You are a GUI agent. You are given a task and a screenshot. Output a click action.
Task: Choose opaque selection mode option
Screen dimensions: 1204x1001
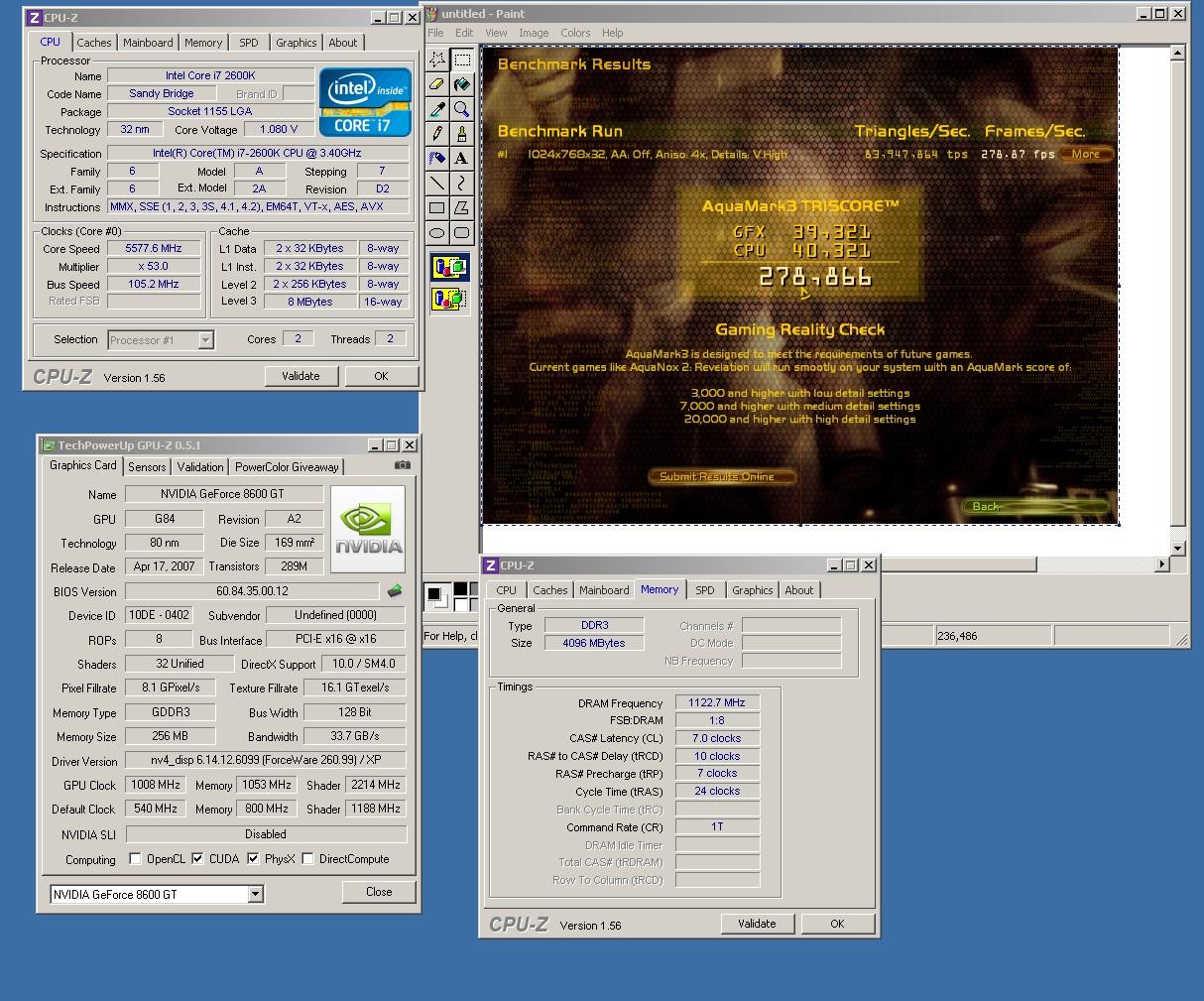click(x=449, y=267)
